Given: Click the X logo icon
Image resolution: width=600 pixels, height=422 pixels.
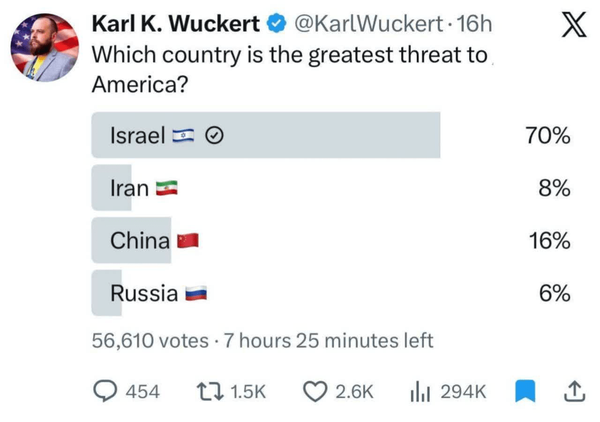Looking at the screenshot, I should coord(574,24).
